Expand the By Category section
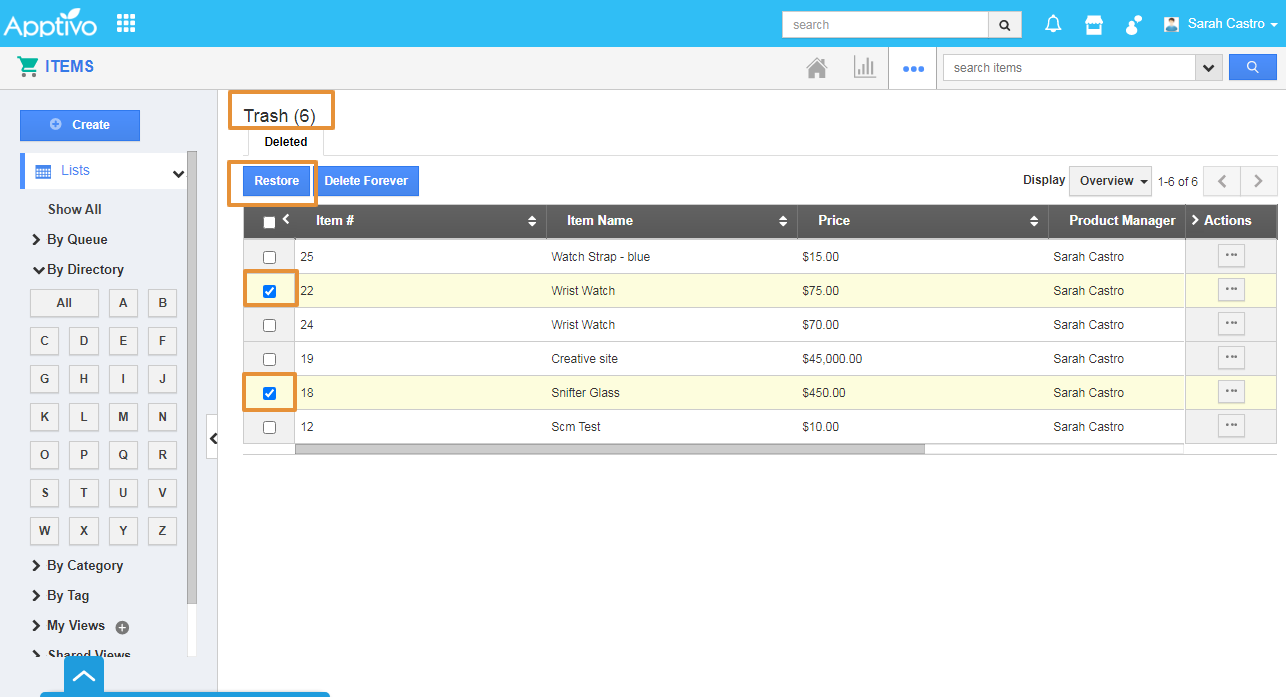The height and width of the screenshot is (697, 1286). (84, 565)
